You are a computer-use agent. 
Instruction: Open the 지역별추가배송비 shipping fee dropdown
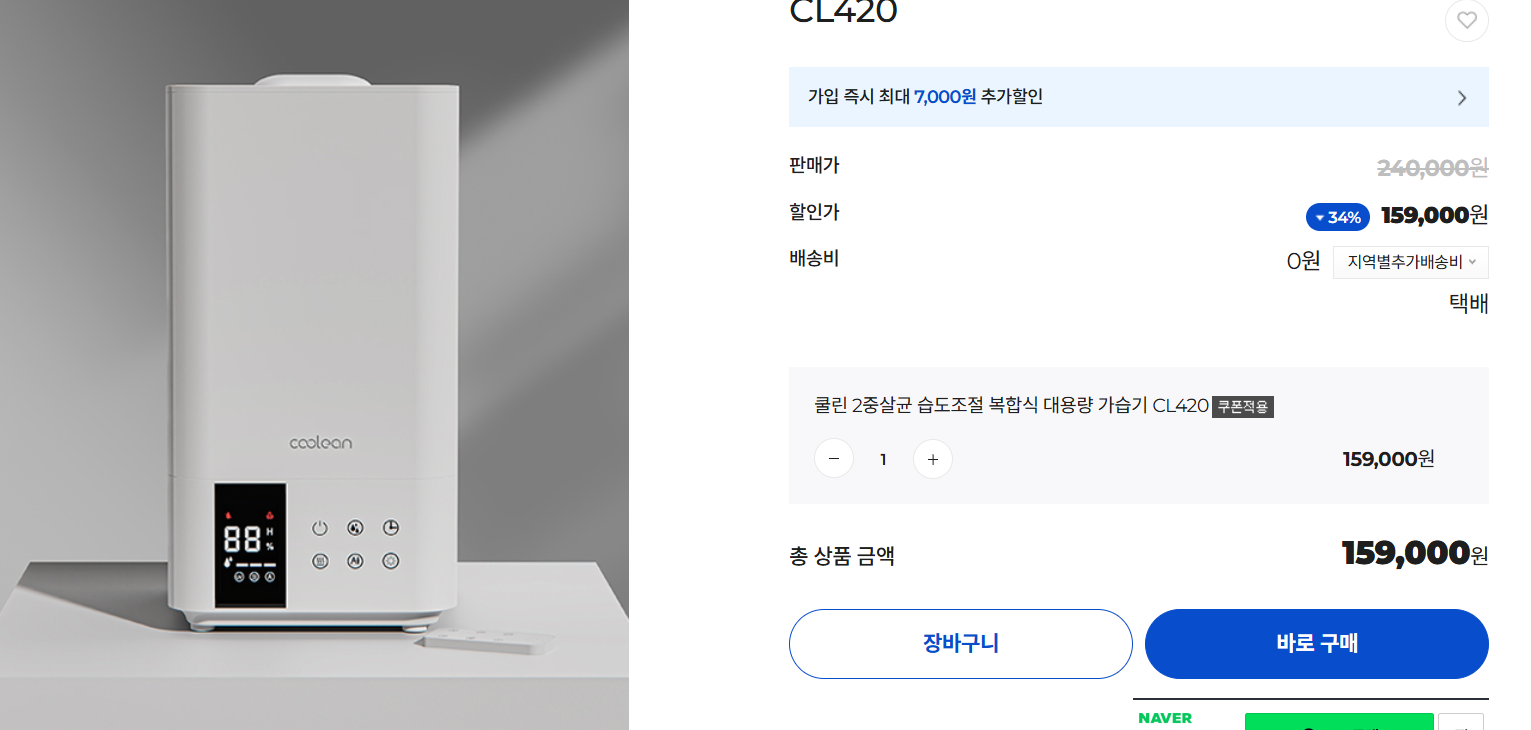click(1410, 261)
